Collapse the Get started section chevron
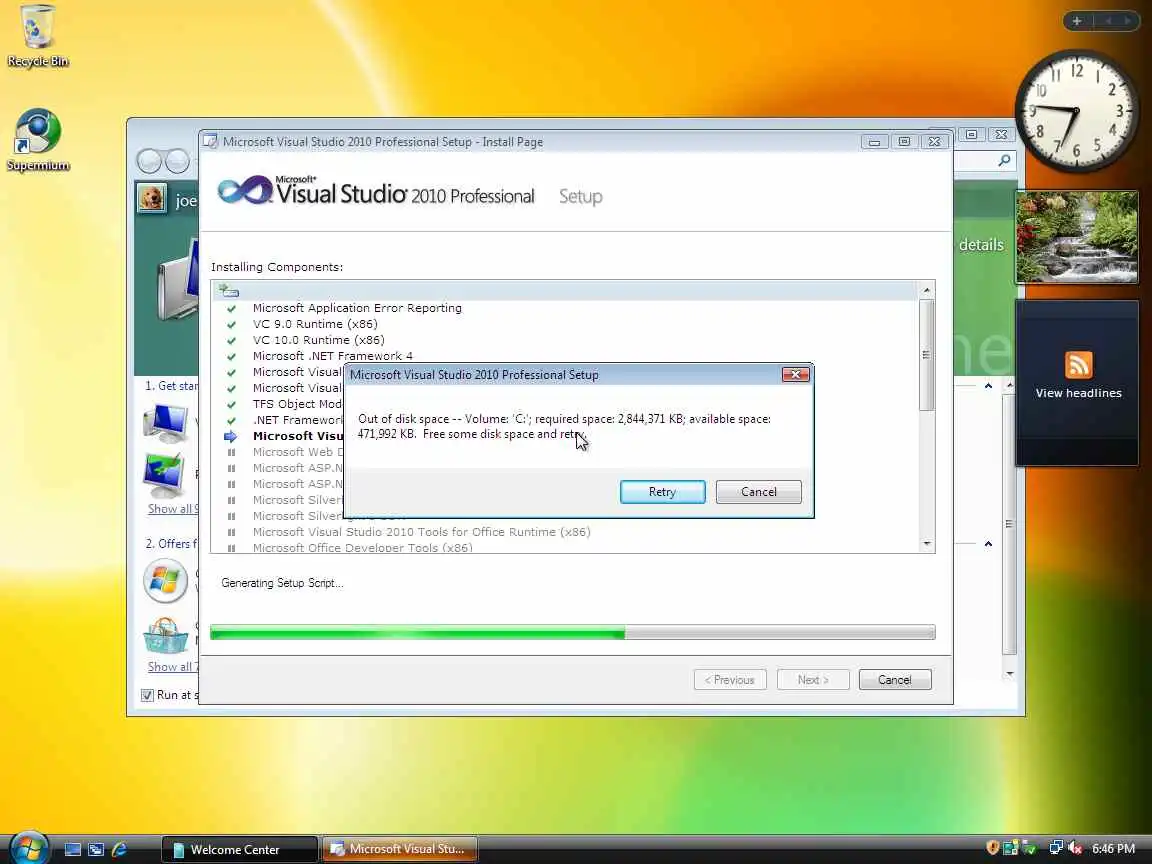Screen dimensions: 1152x864 tap(988, 386)
